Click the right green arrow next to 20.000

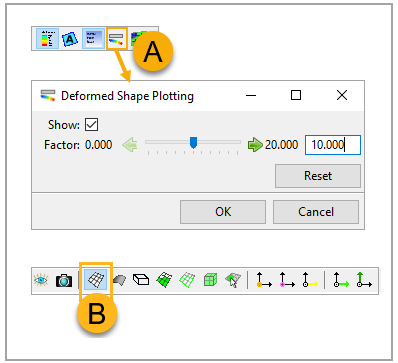click(255, 145)
